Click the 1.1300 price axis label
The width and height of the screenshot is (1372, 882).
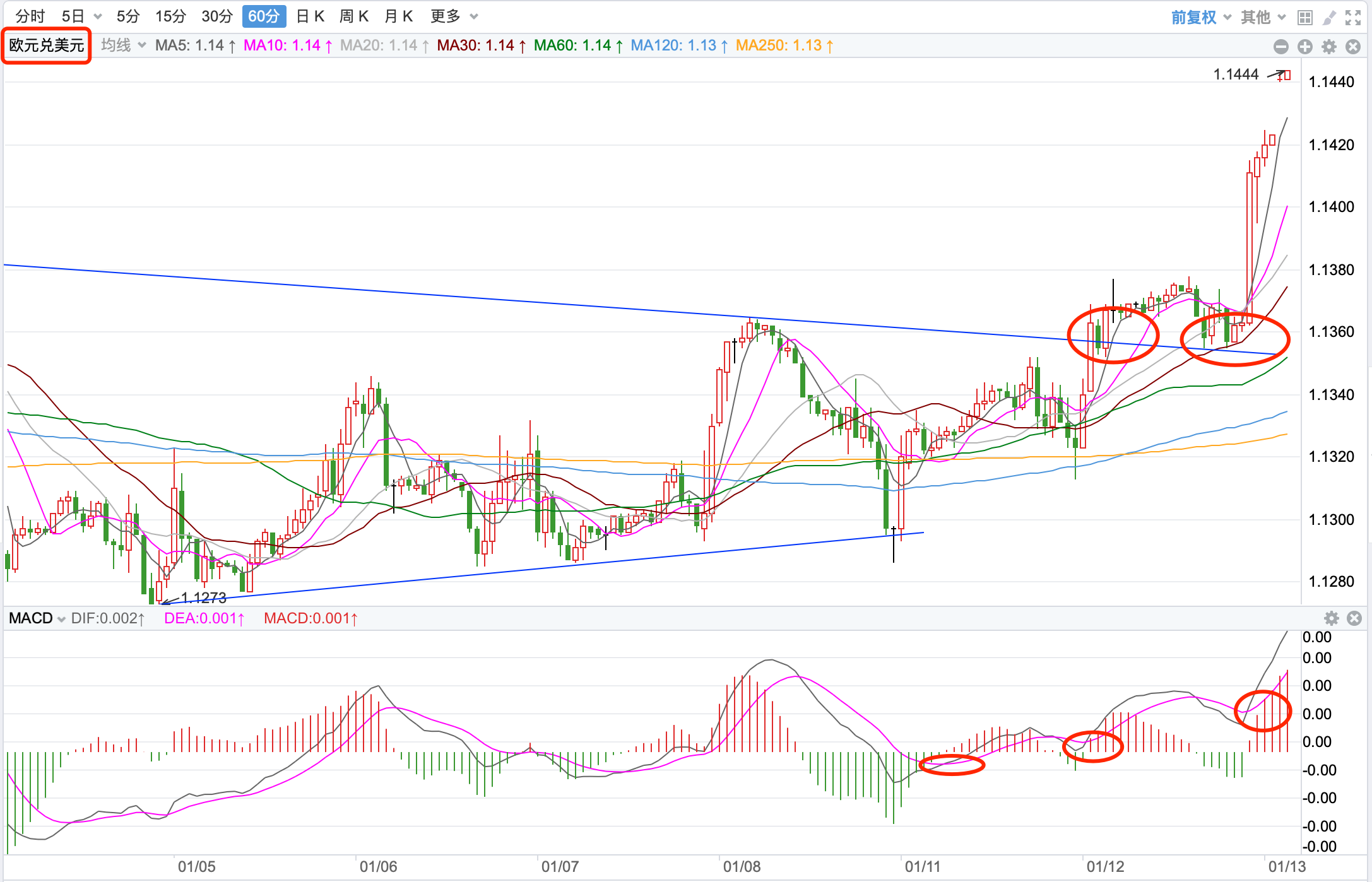[x=1332, y=520]
